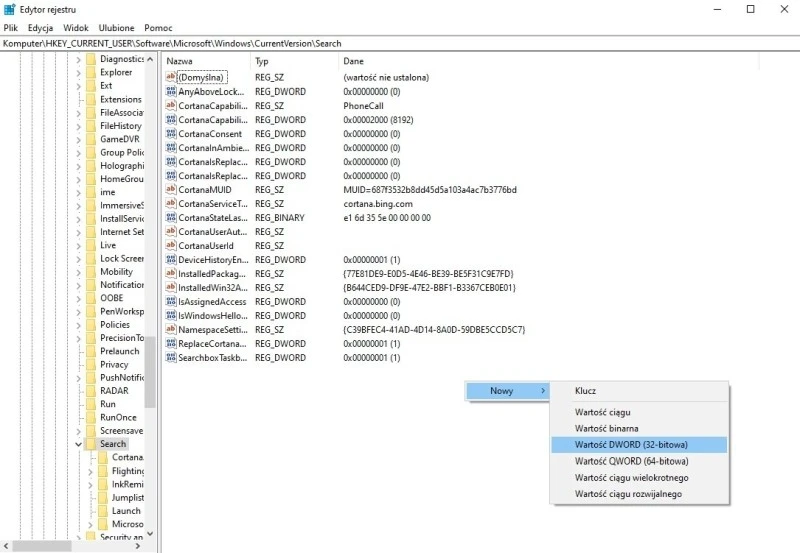This screenshot has width=800, height=553.
Task: Expand the Explorer key in tree
Action: pyautogui.click(x=78, y=73)
